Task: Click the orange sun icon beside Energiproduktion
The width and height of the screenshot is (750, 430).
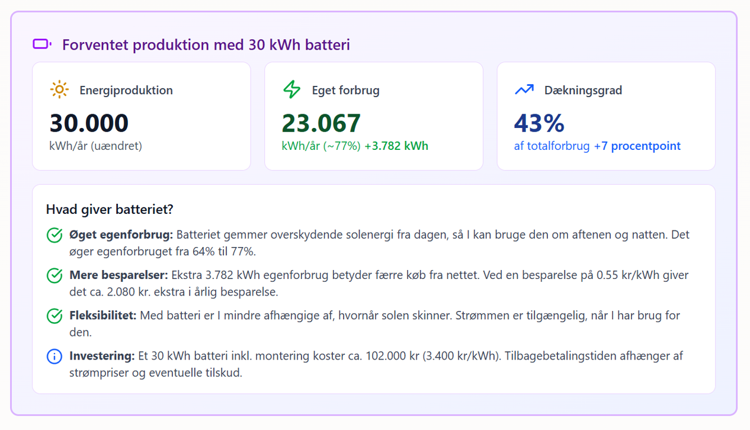Action: point(59,89)
